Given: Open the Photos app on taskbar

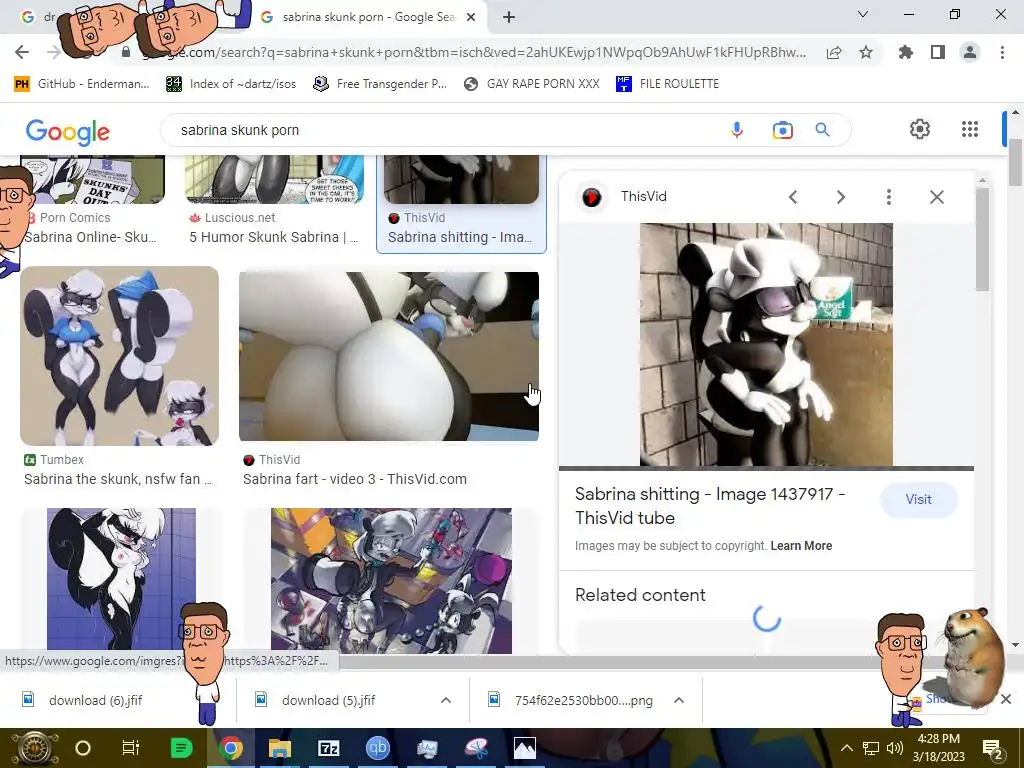Looking at the screenshot, I should (x=524, y=748).
